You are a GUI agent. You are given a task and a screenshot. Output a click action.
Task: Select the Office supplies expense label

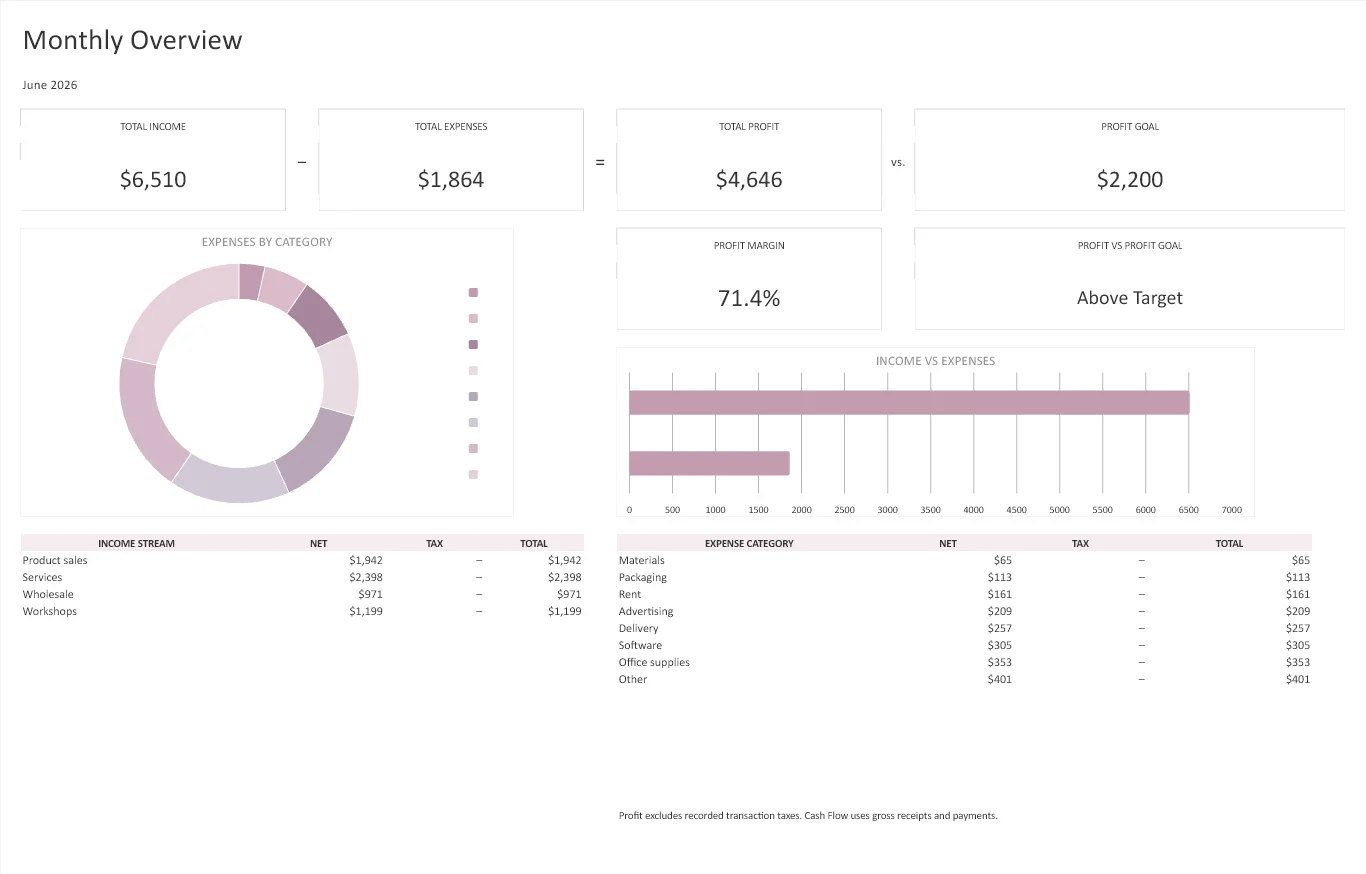[654, 662]
